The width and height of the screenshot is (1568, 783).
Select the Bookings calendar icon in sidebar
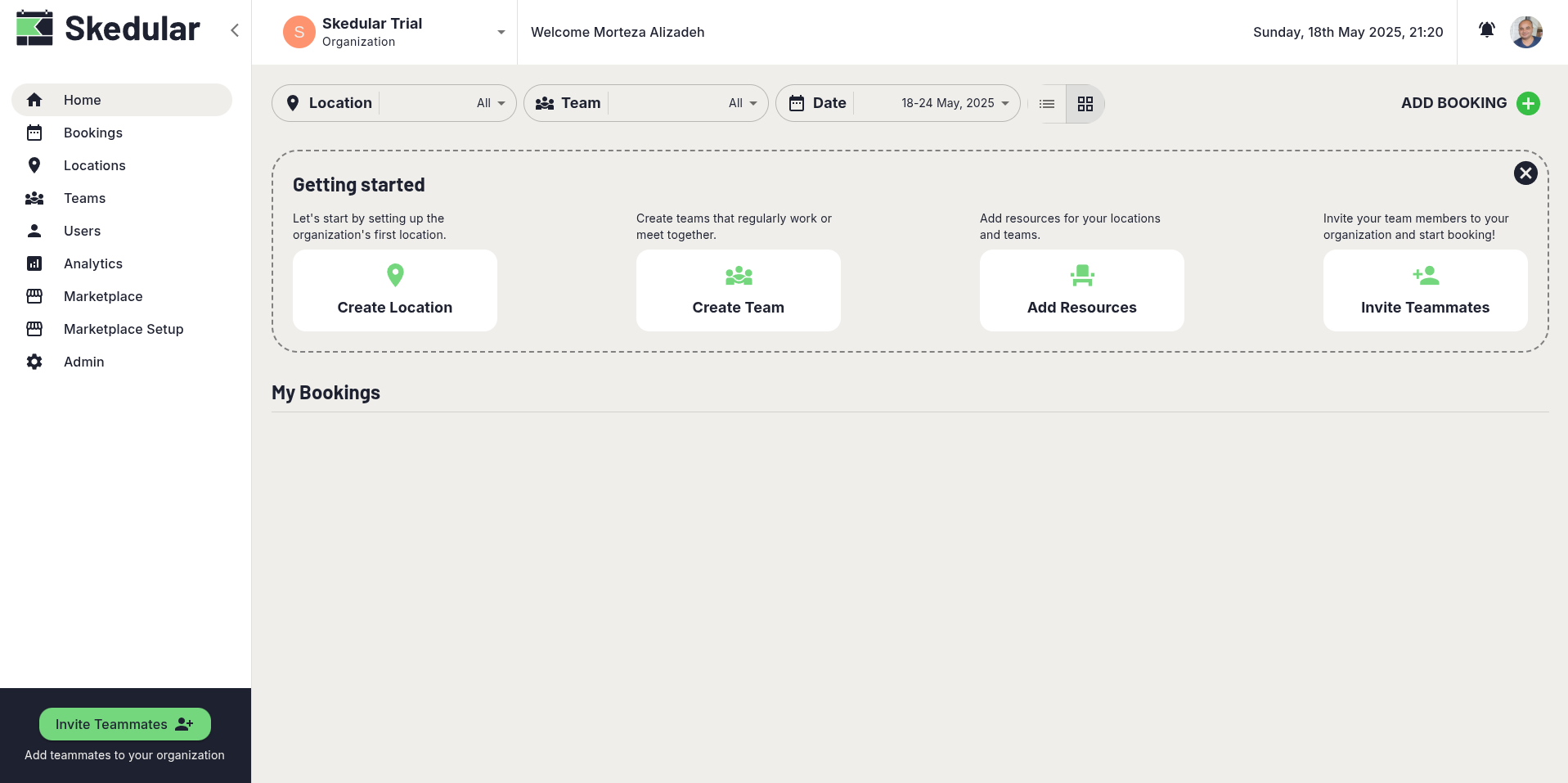[34, 133]
